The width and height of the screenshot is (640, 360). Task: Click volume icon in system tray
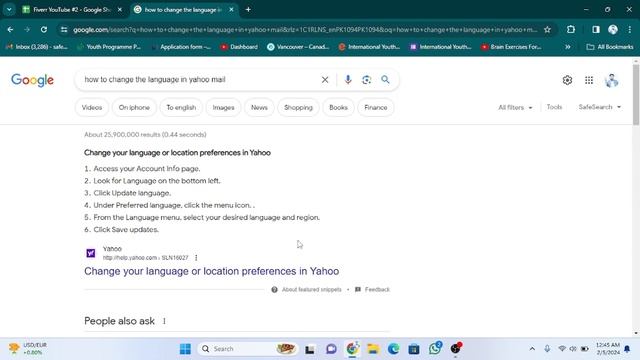point(573,349)
